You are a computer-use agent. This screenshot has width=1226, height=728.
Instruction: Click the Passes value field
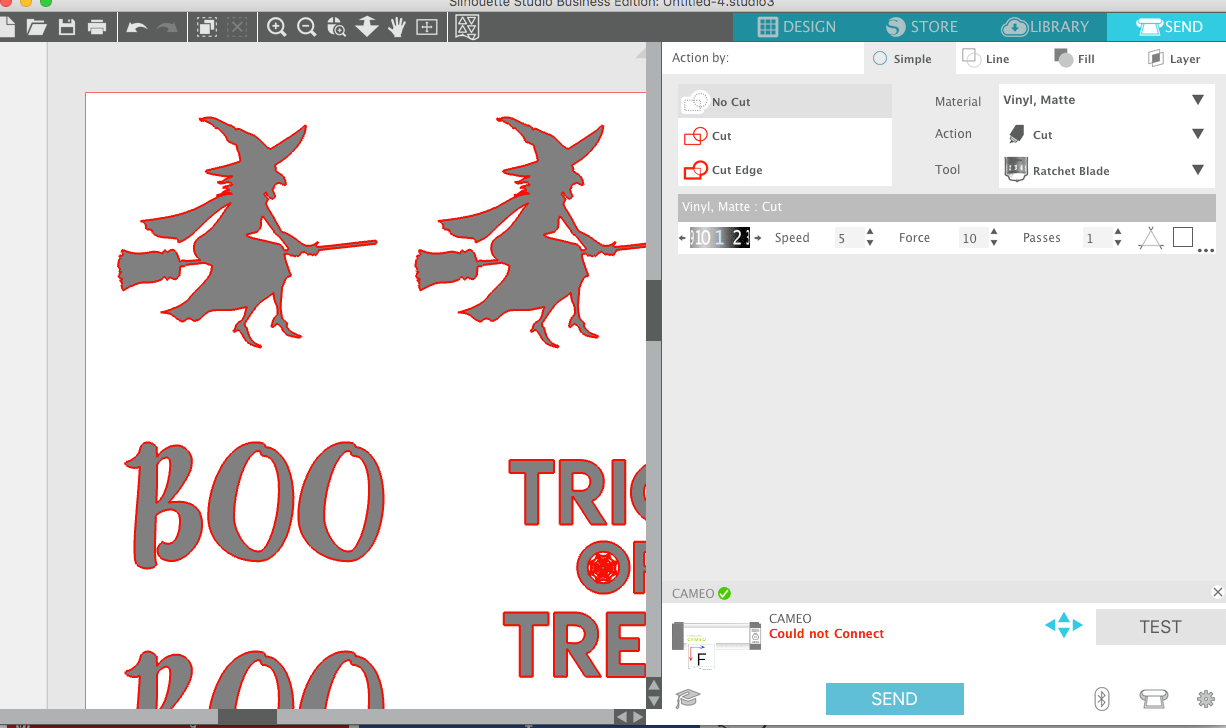pyautogui.click(x=1096, y=238)
